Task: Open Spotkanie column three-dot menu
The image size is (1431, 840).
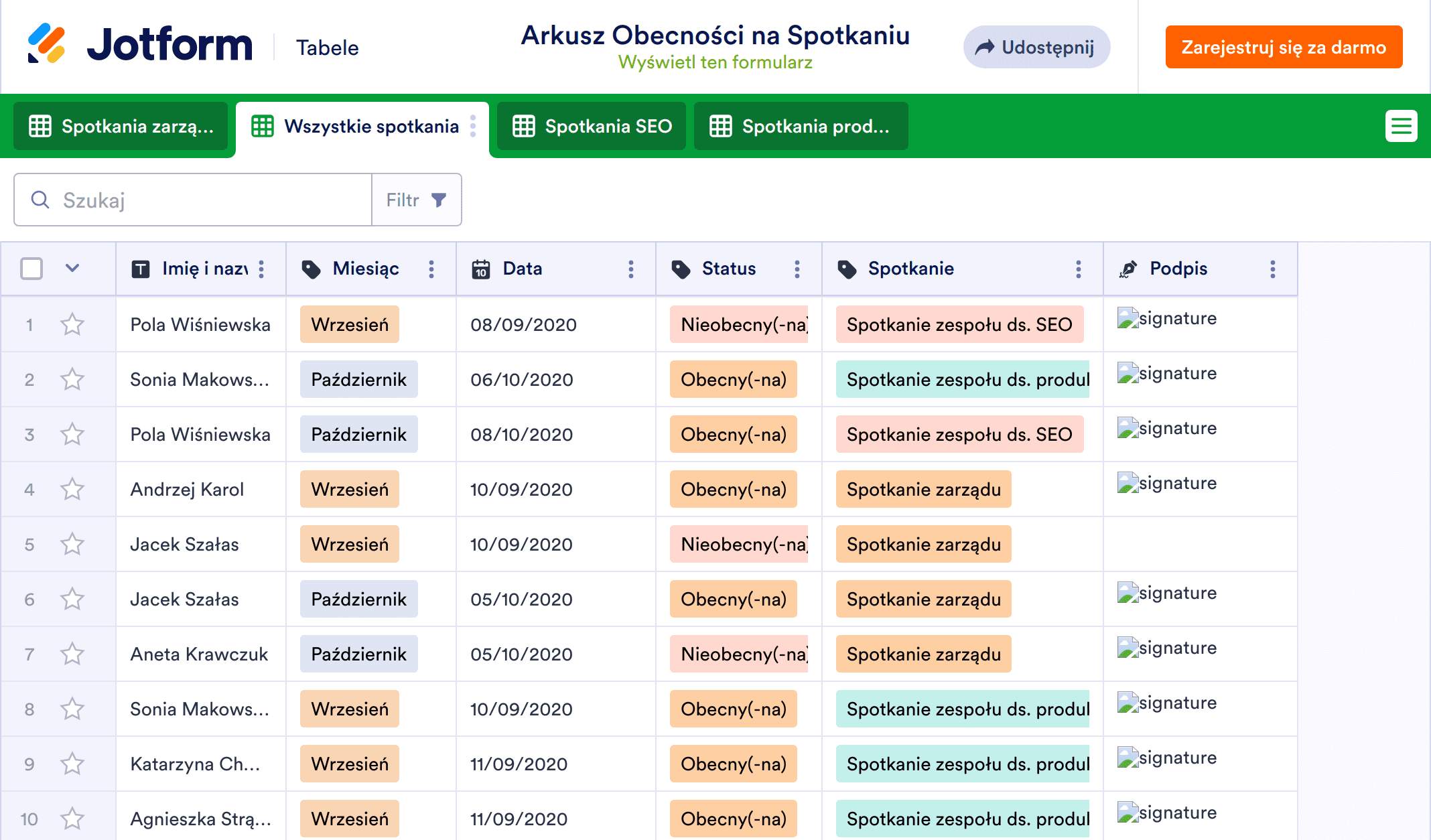Action: coord(1078,269)
